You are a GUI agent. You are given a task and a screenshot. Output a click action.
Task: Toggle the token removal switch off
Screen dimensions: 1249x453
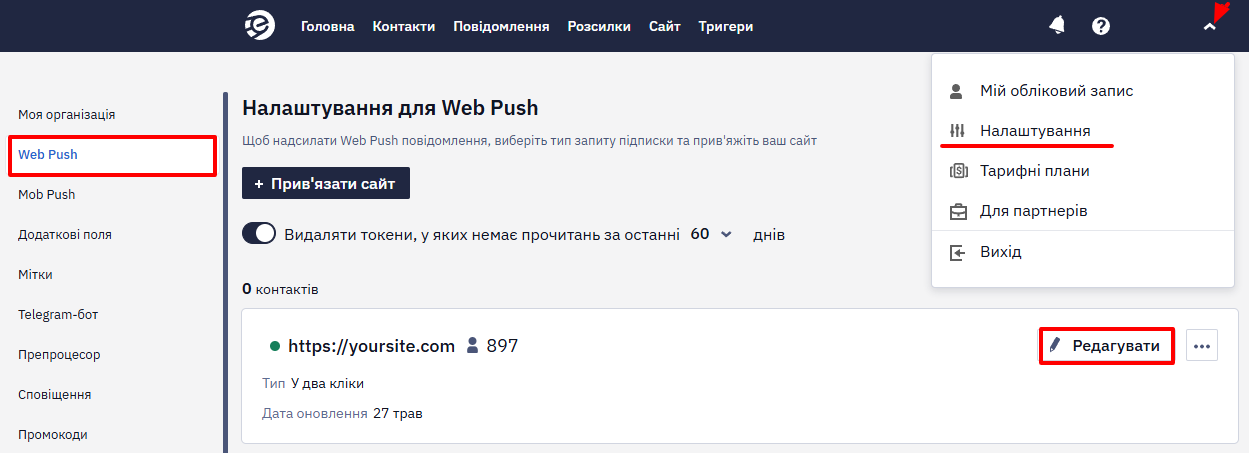coord(259,234)
